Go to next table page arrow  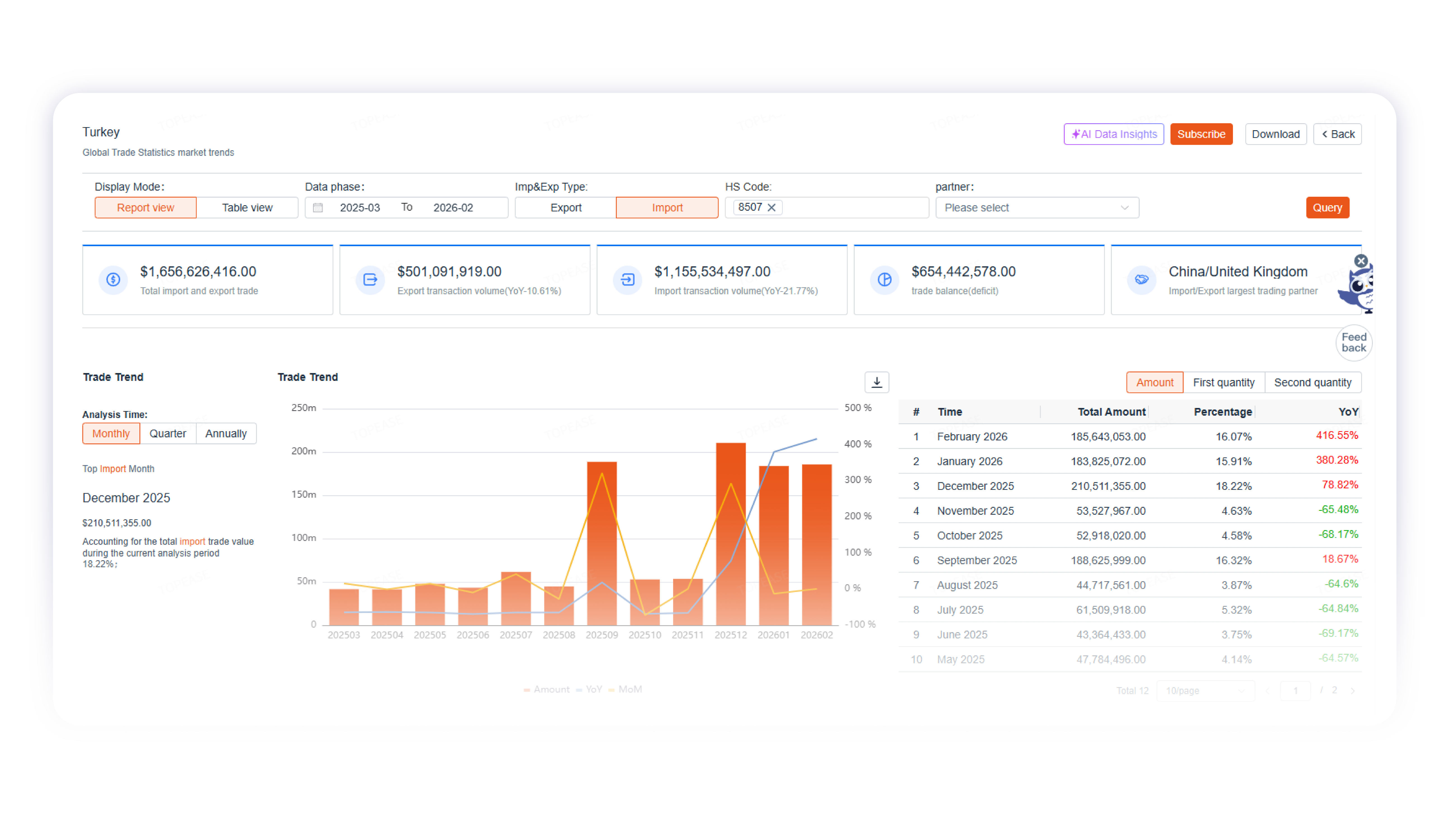1352,690
